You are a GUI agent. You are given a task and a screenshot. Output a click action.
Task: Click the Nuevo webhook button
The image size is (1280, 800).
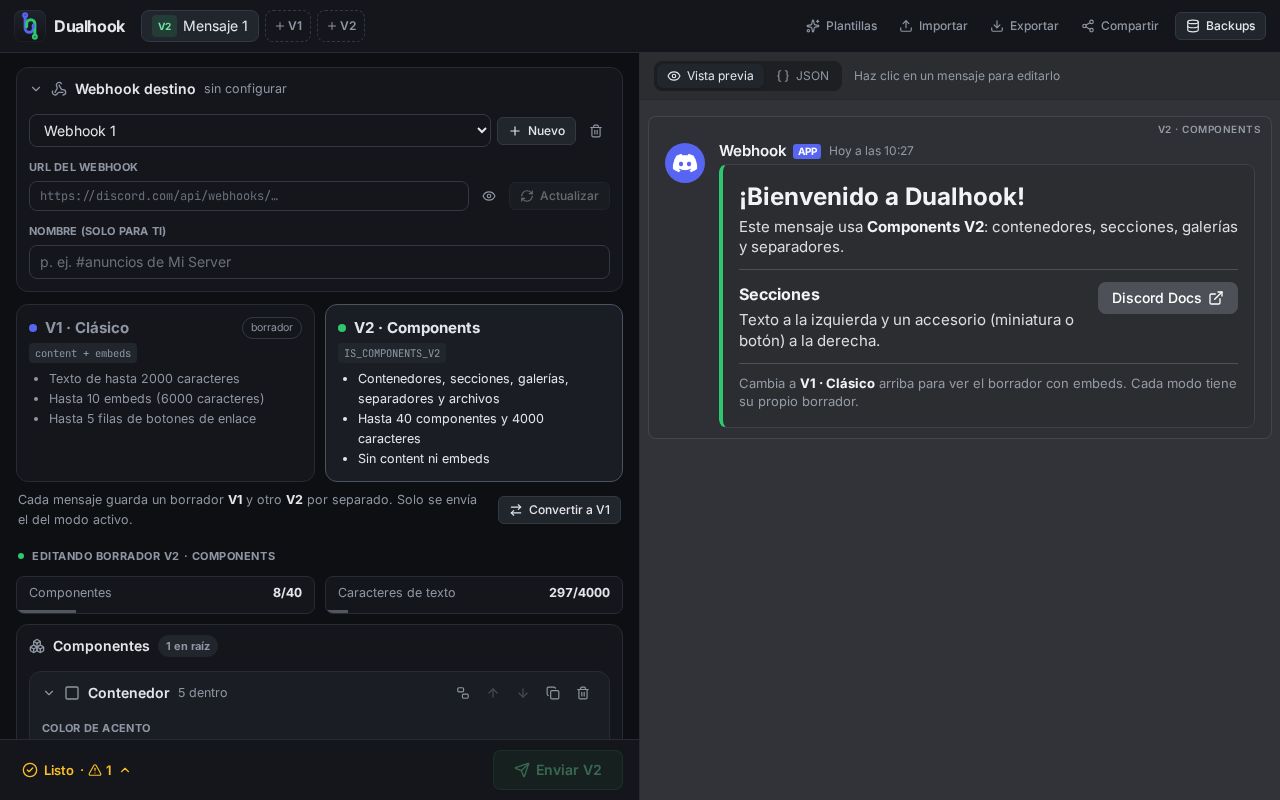536,131
